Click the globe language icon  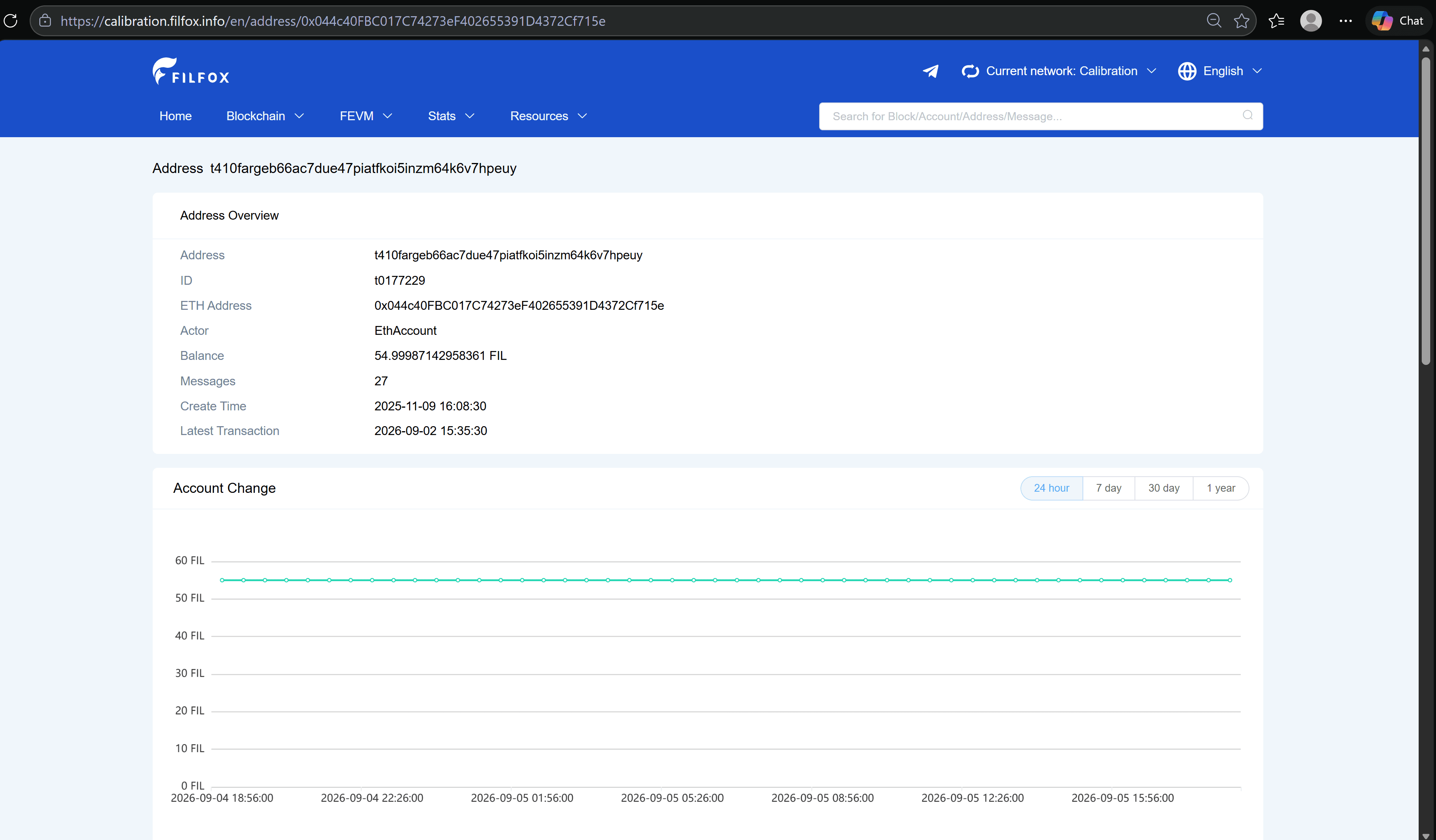[x=1187, y=71]
